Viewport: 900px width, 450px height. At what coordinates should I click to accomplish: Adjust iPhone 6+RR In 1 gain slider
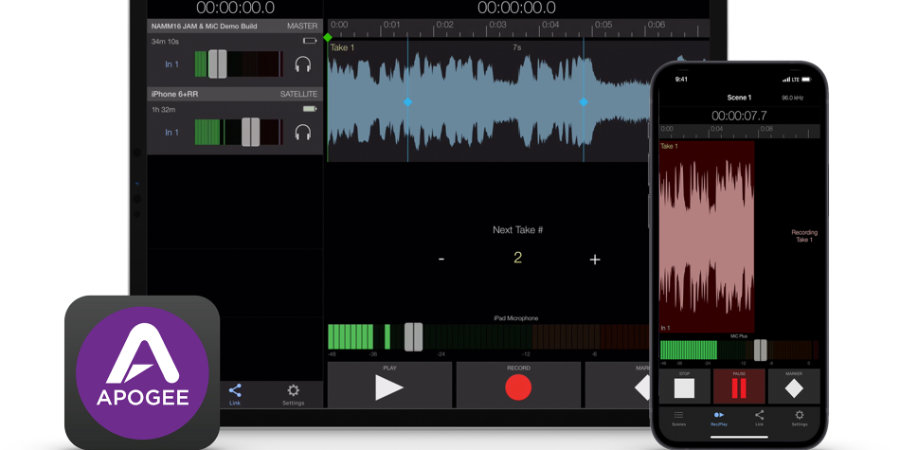(x=250, y=132)
